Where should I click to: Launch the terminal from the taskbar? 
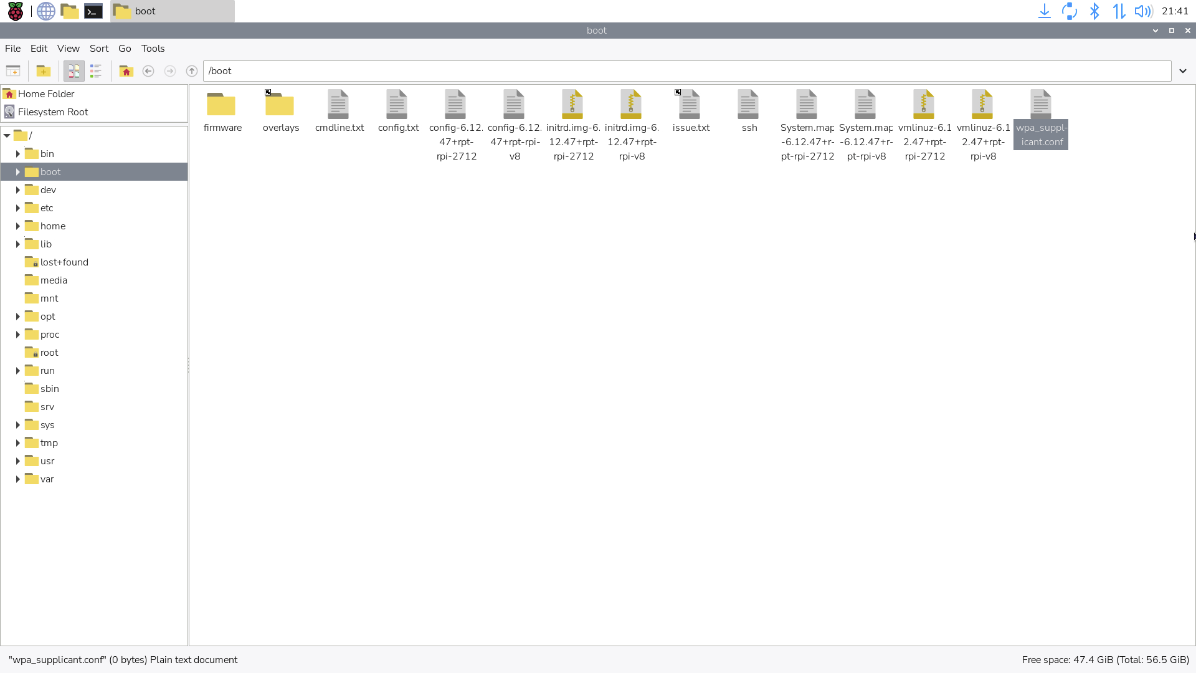click(x=93, y=11)
